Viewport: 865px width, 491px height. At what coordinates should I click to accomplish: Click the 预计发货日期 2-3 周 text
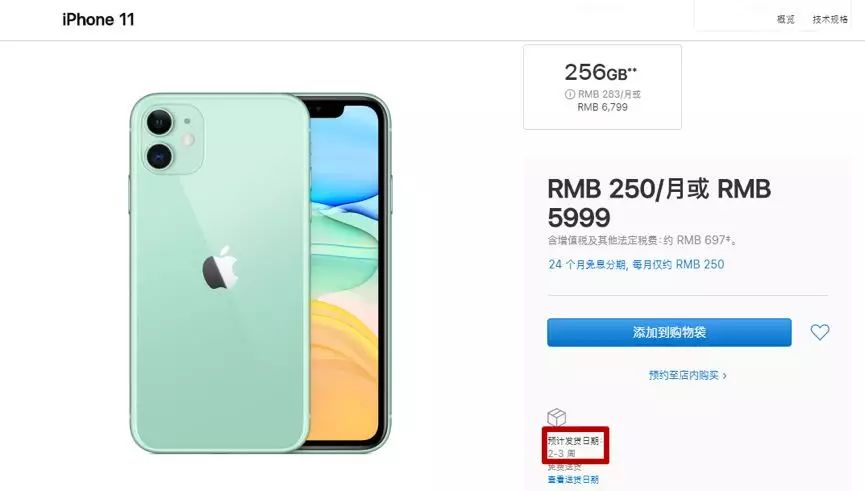click(x=575, y=447)
